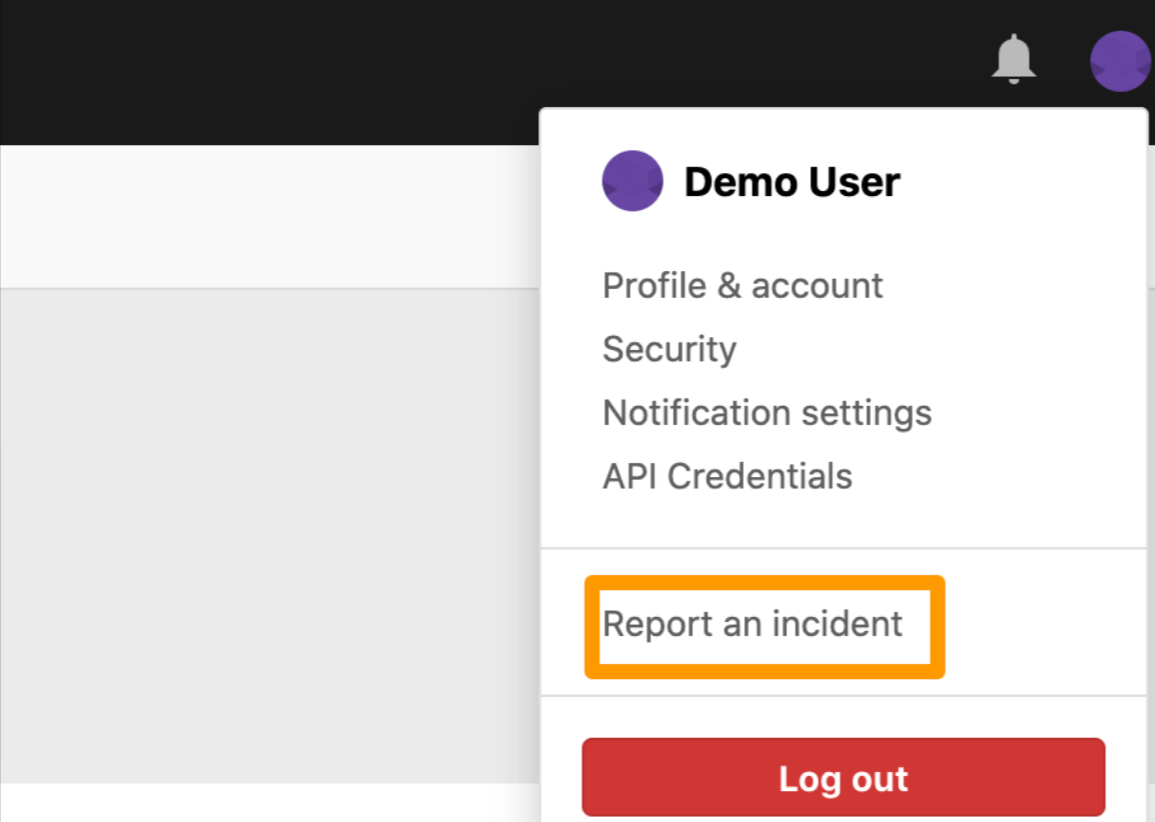
Task: Go to Security settings
Action: (670, 349)
